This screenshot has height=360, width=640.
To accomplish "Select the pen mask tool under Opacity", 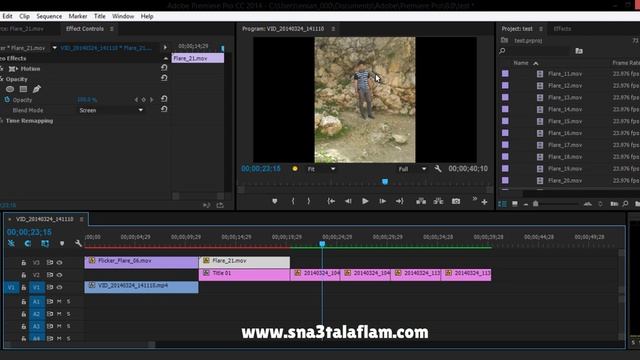I will pyautogui.click(x=37, y=89).
